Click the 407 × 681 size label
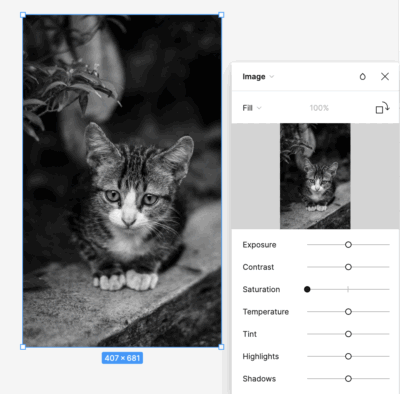Image resolution: width=400 pixels, height=394 pixels. click(122, 358)
